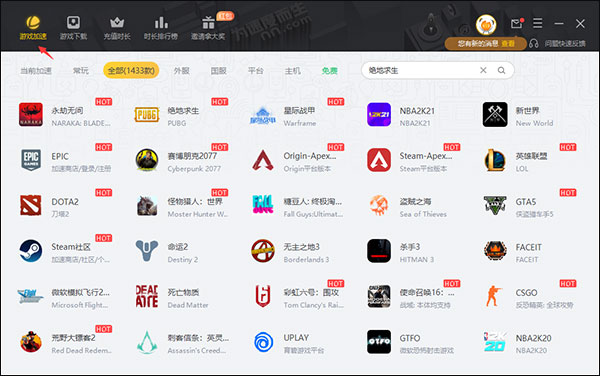Select the 新世界 New World icon

click(495, 114)
